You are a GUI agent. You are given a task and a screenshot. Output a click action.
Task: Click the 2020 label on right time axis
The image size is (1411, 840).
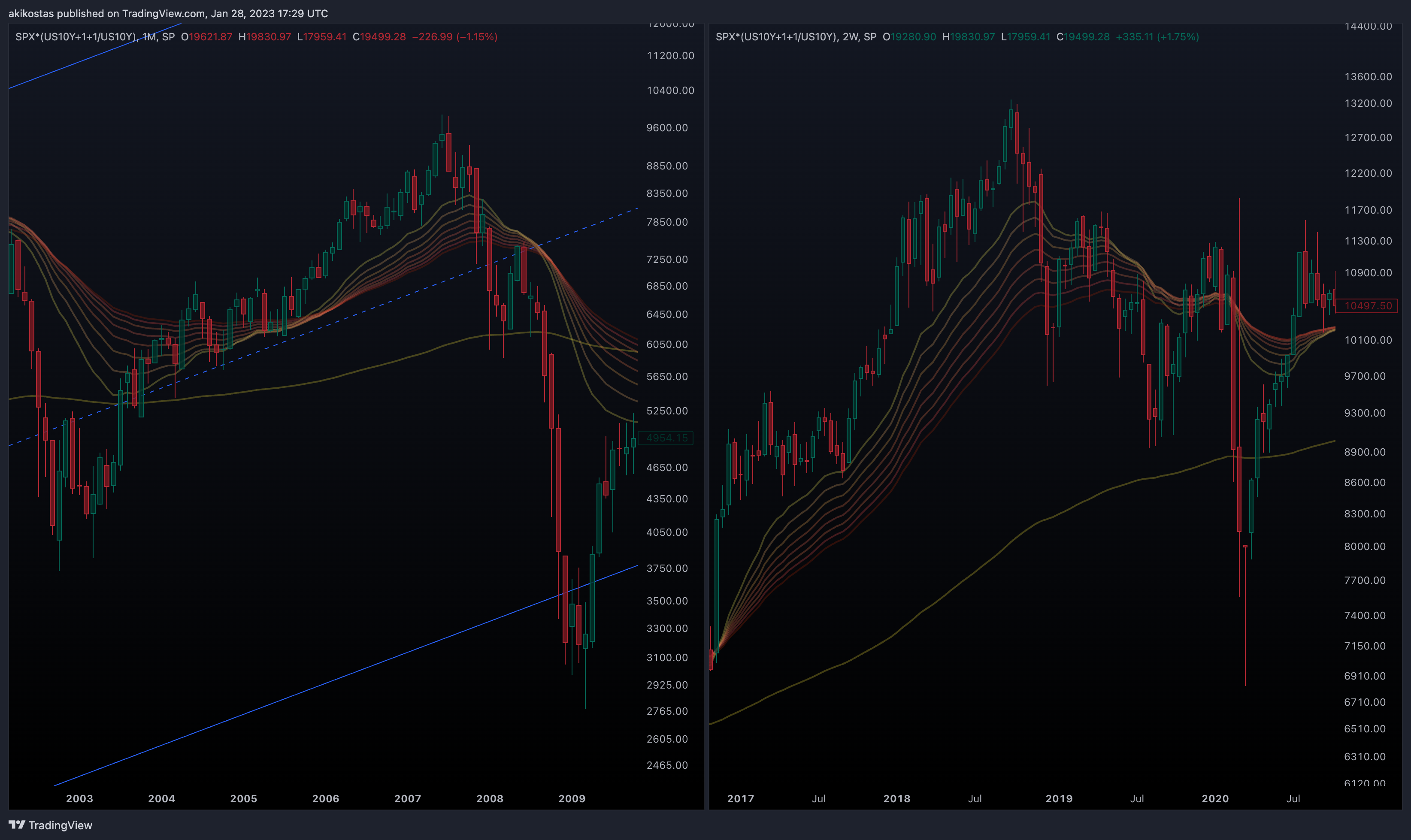(x=1215, y=798)
